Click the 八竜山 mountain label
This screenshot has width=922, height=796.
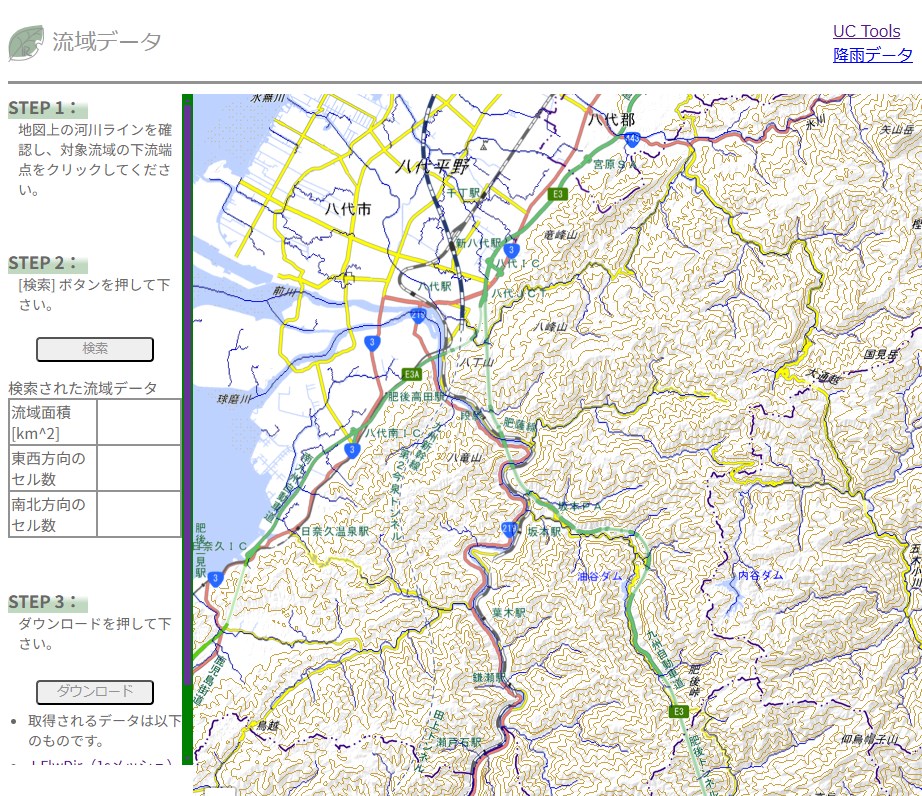[x=465, y=457]
